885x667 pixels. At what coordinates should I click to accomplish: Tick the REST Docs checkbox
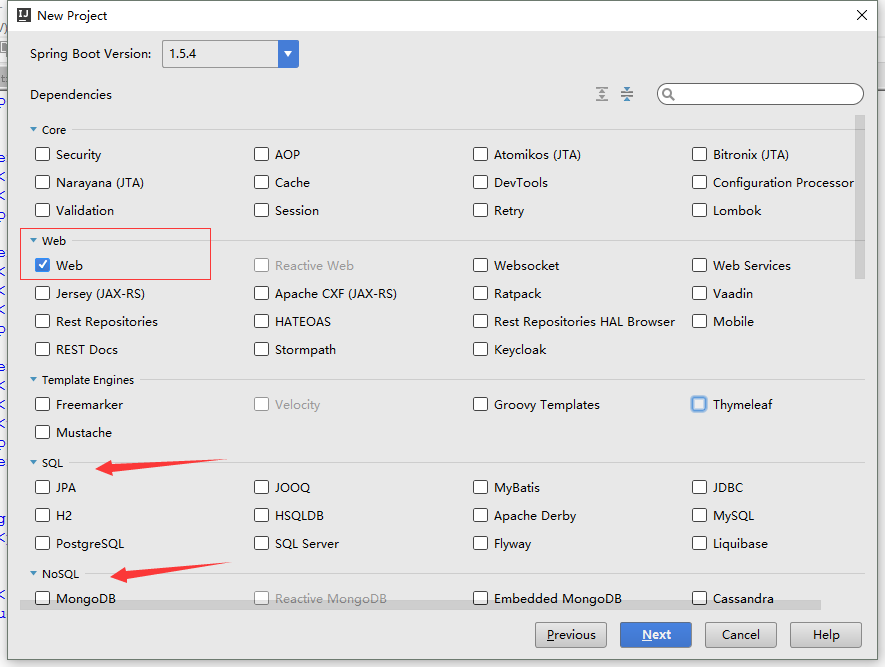click(x=42, y=349)
